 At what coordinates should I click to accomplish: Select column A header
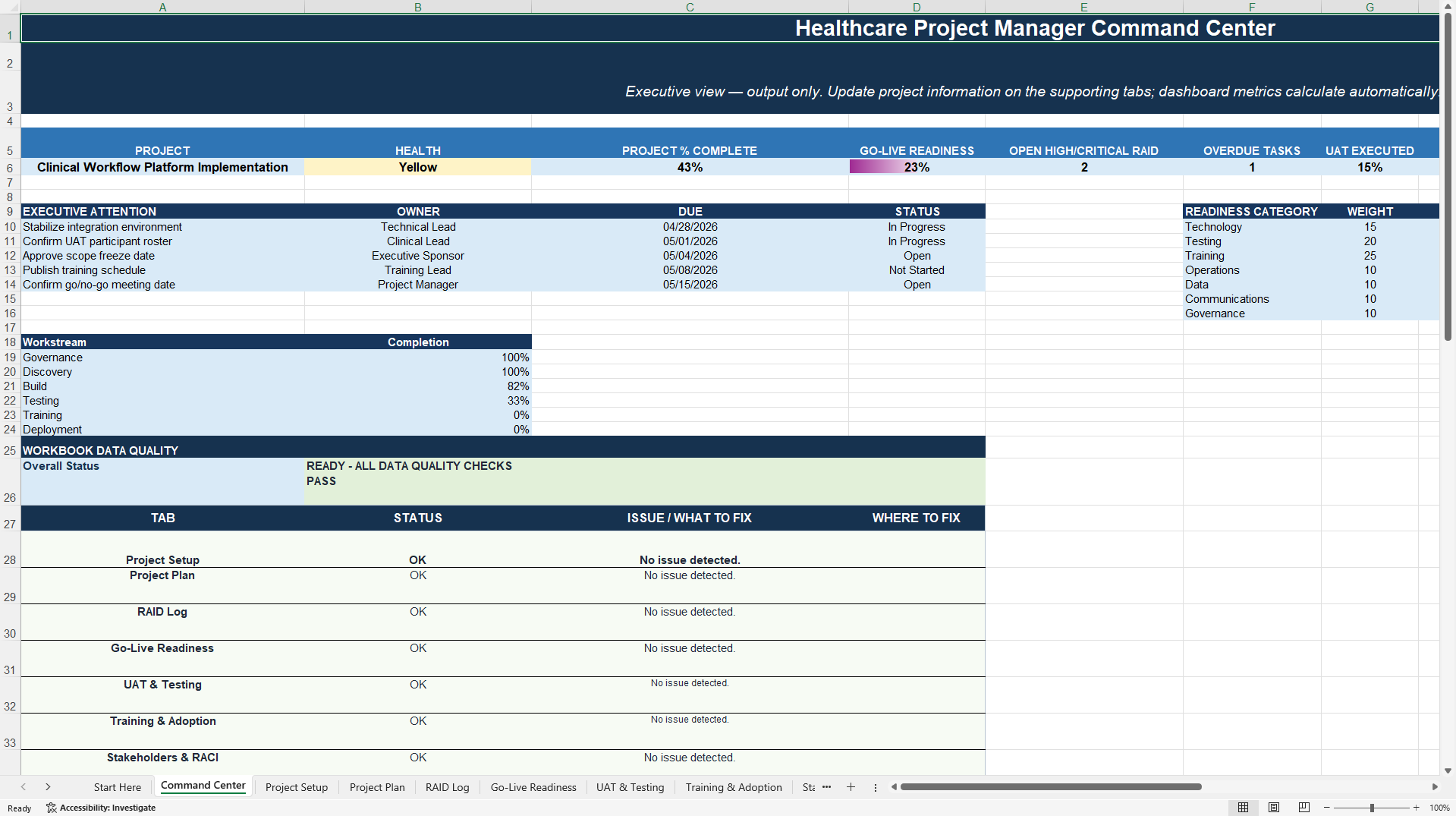162,7
